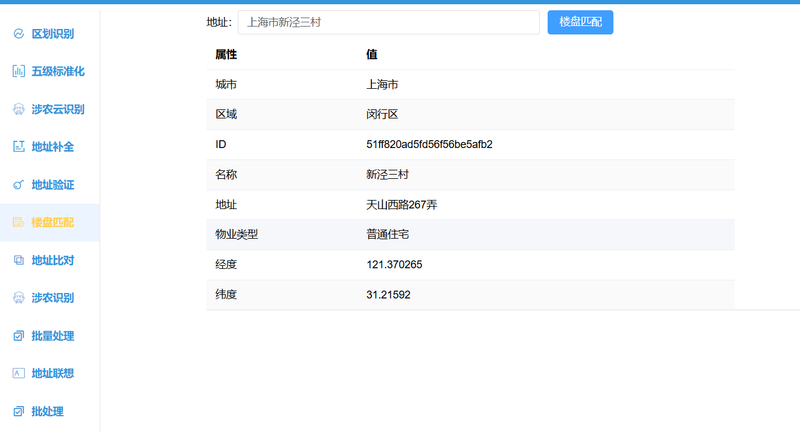Click the 地址比对 icon
The height and width of the screenshot is (432, 800).
tap(18, 260)
